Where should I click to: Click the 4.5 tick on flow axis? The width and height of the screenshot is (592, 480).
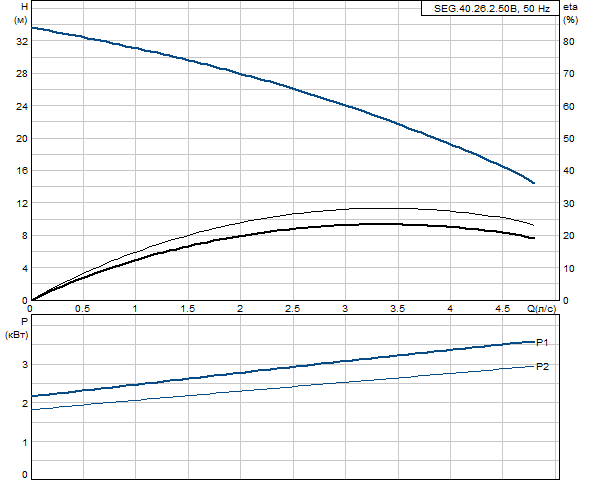502,309
